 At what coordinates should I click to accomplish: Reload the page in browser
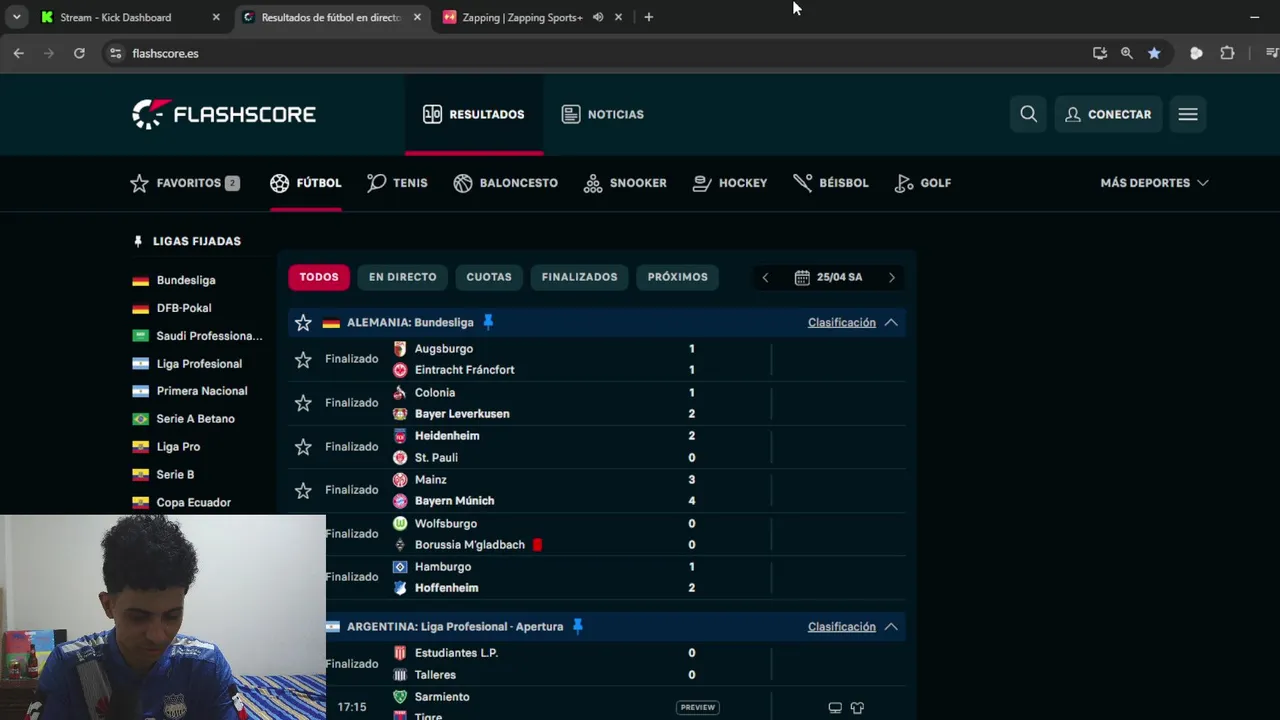(79, 53)
